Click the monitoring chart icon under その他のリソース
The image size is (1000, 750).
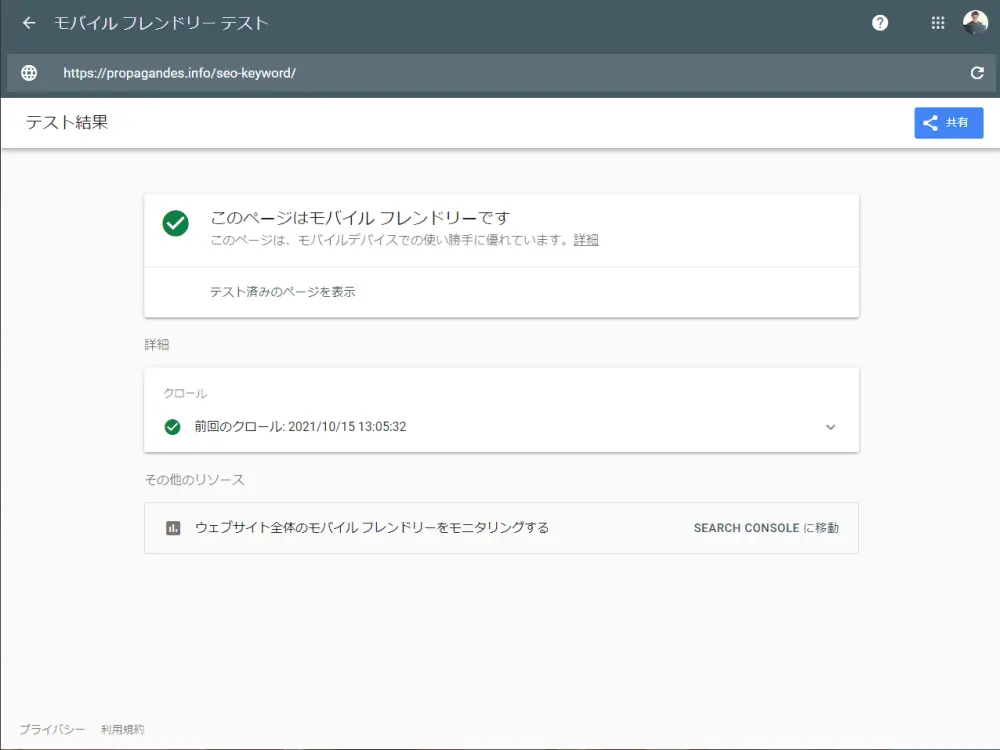pyautogui.click(x=172, y=527)
